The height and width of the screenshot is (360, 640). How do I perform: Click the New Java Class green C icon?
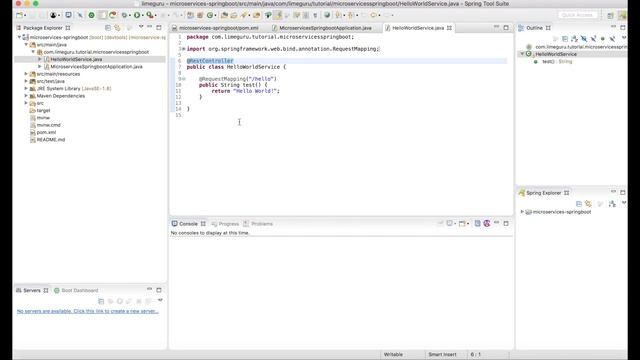(210, 15)
